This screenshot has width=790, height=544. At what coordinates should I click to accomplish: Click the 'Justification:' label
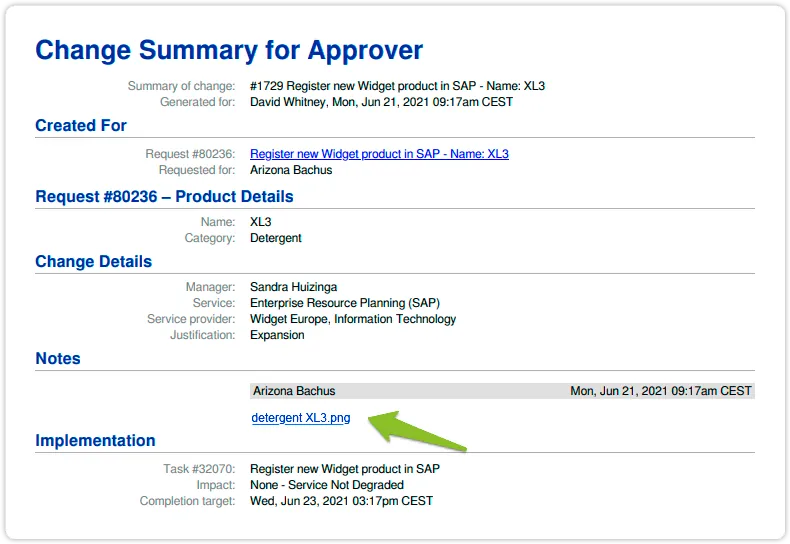tap(203, 335)
